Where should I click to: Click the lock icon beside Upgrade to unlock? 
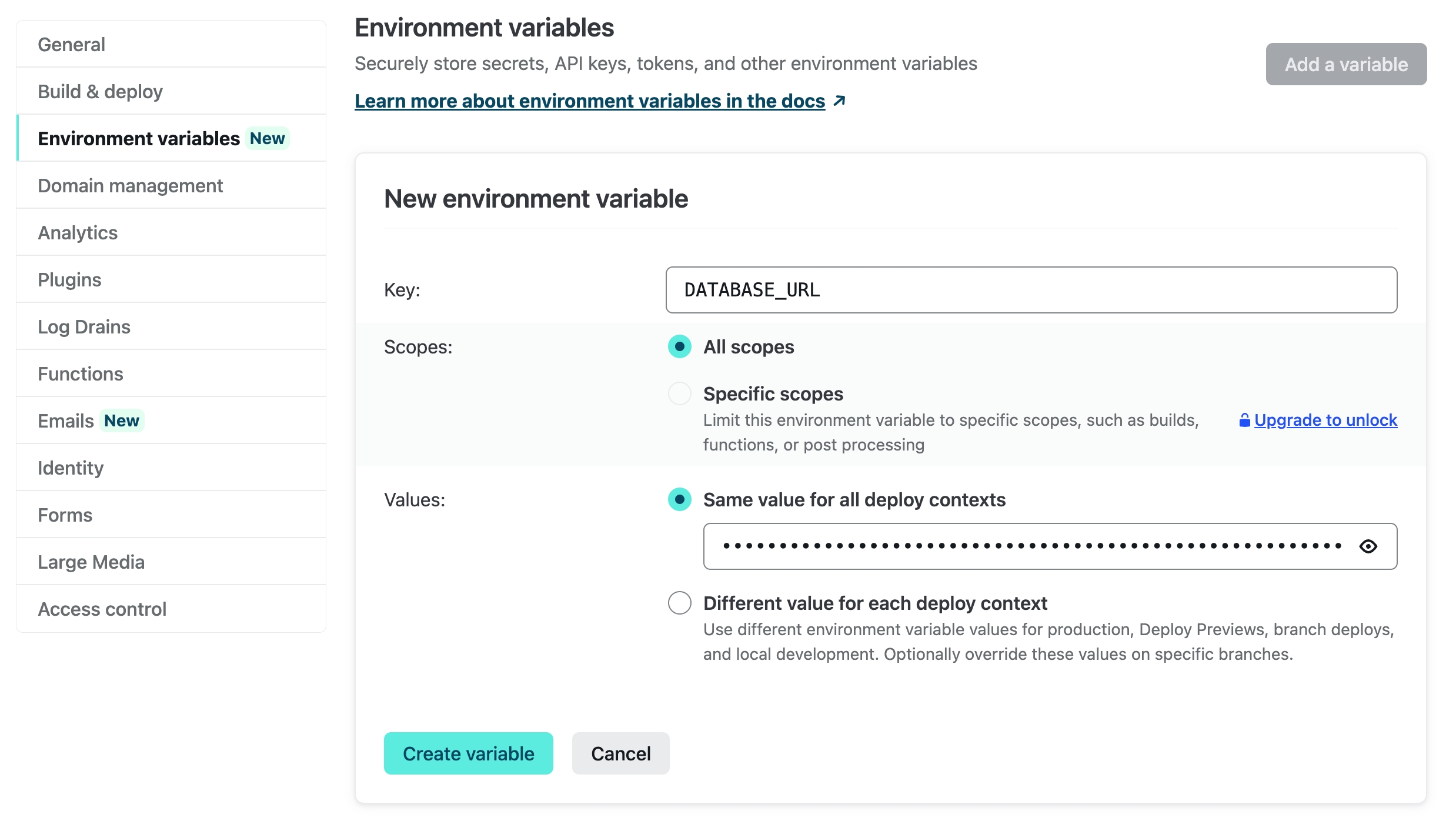tap(1244, 420)
